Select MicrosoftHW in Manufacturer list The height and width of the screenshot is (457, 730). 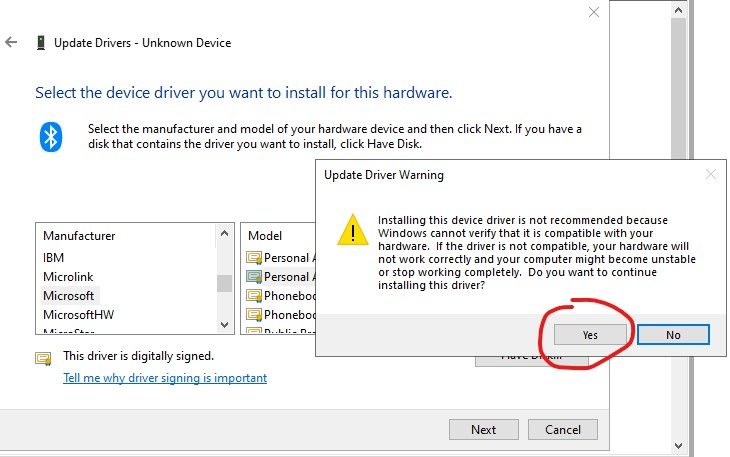(79, 315)
